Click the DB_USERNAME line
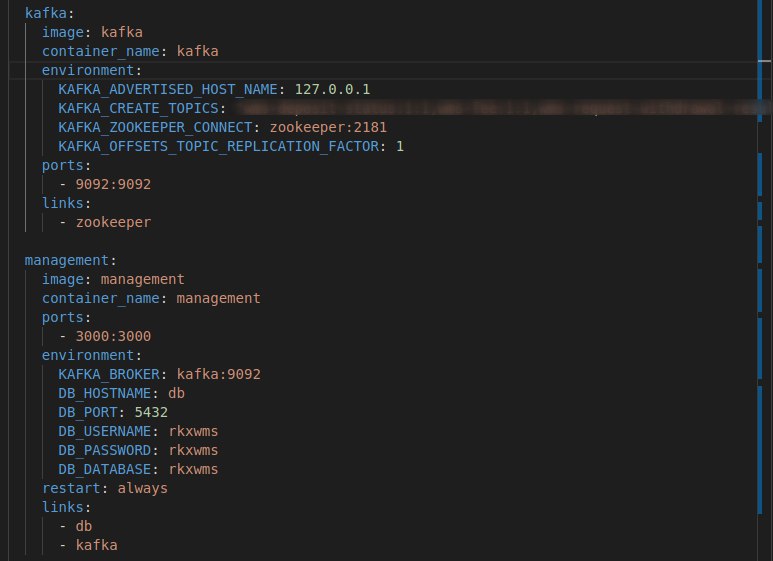Viewport: 773px width, 561px height. tap(138, 431)
